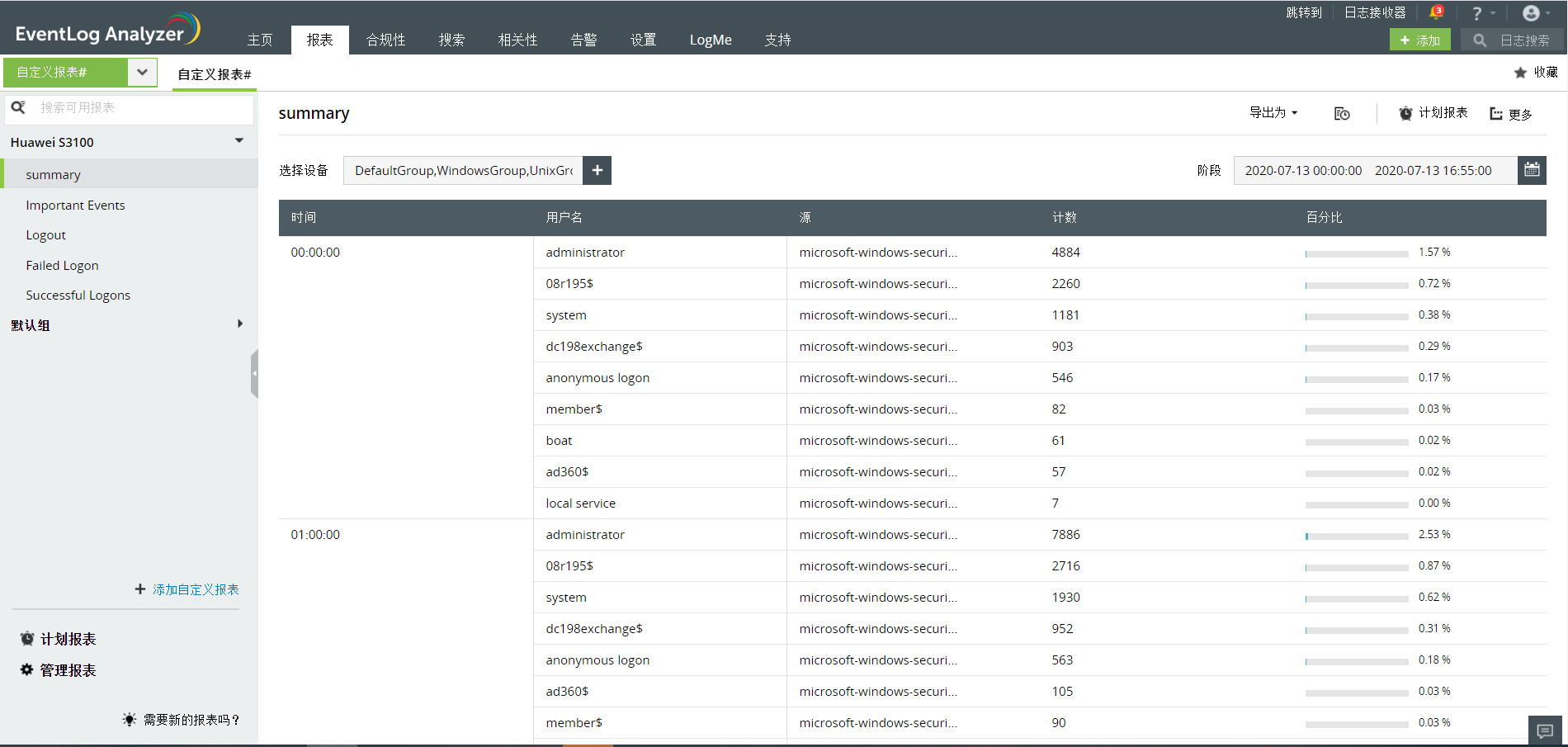1568x747 pixels.
Task: Collapse the Huawei S3100 report group
Action: coord(239,140)
